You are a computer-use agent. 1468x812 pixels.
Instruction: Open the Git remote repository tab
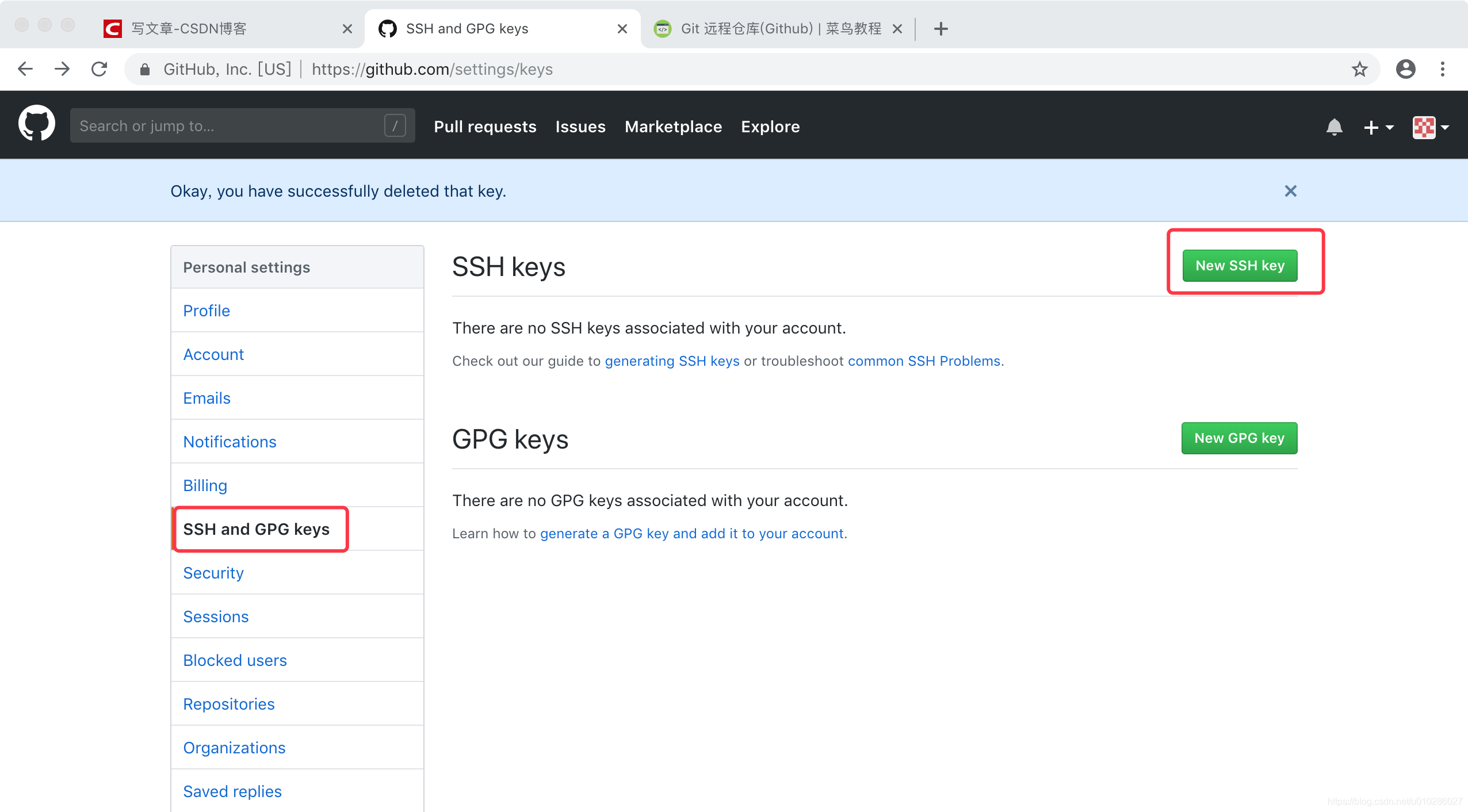[x=775, y=27]
